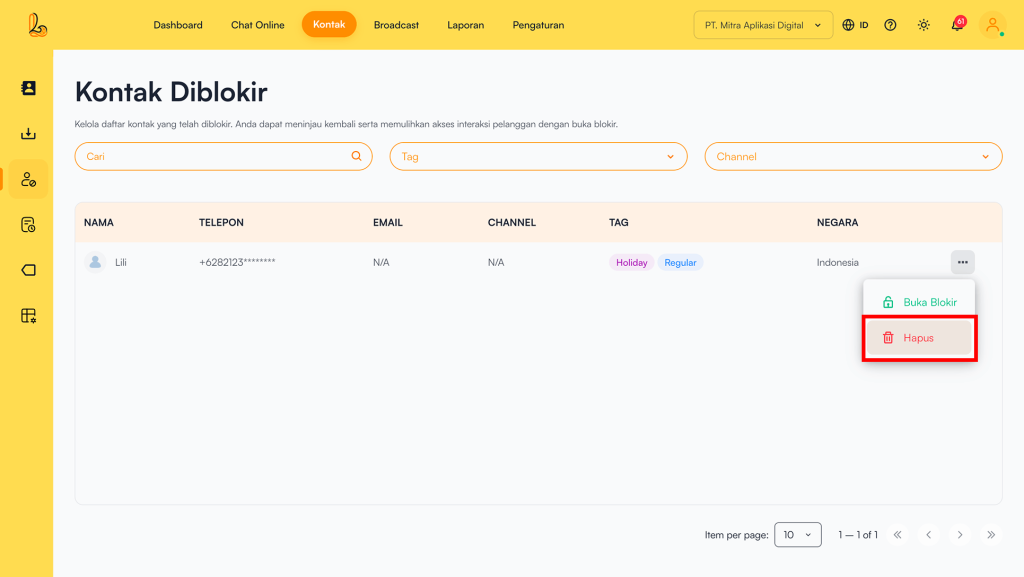Choose Buka Blokir in the context menu
Image resolution: width=1024 pixels, height=577 pixels.
[x=918, y=302]
